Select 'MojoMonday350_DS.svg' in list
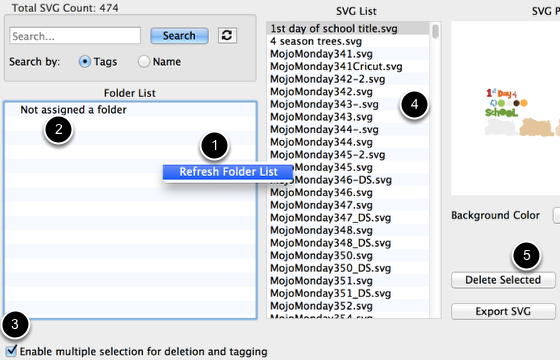 (348, 268)
